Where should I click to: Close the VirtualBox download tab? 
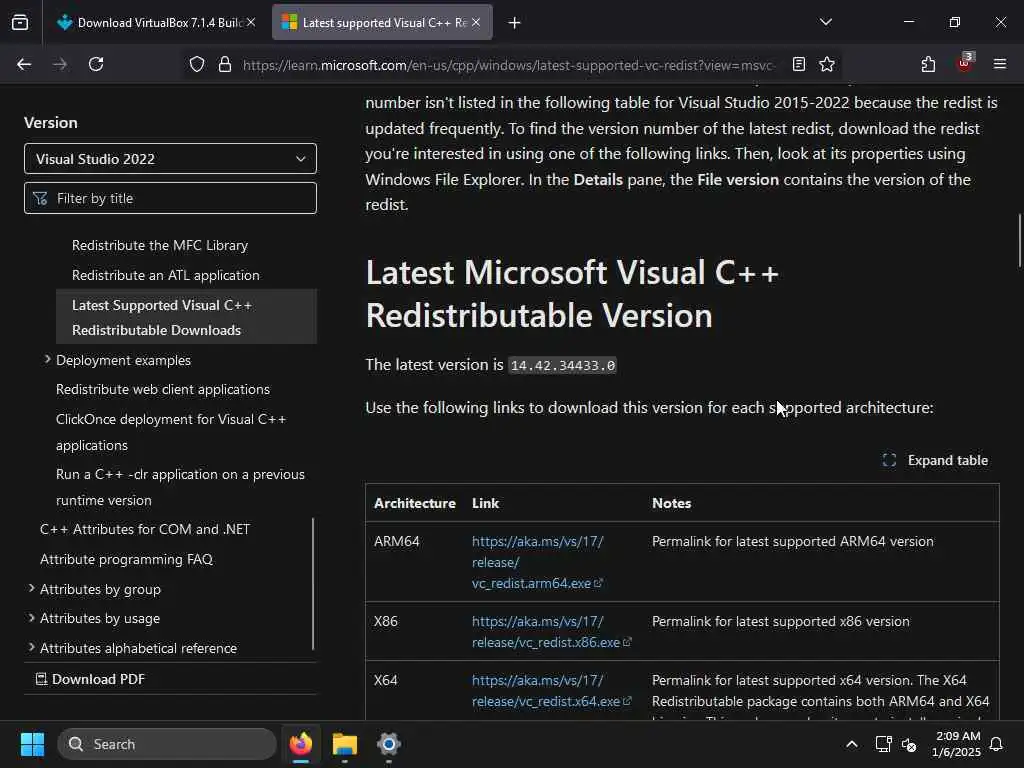pyautogui.click(x=251, y=23)
